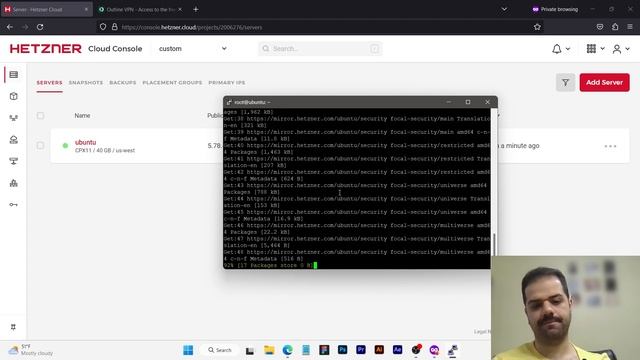
Task: Open the Load Balancers sidebar icon
Action: pyautogui.click(x=13, y=140)
